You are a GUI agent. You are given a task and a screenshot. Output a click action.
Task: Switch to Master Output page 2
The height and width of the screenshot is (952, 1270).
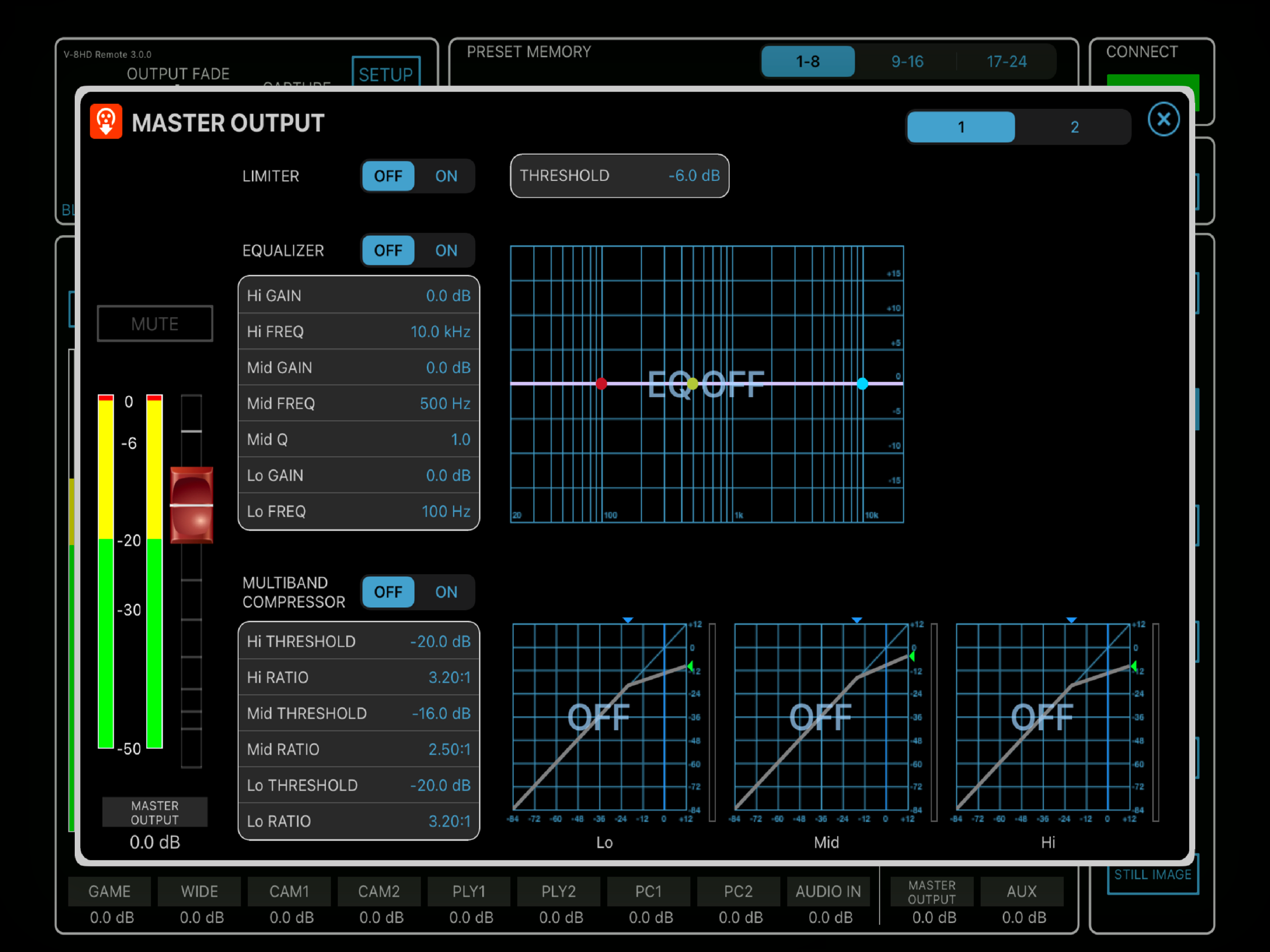1074,127
